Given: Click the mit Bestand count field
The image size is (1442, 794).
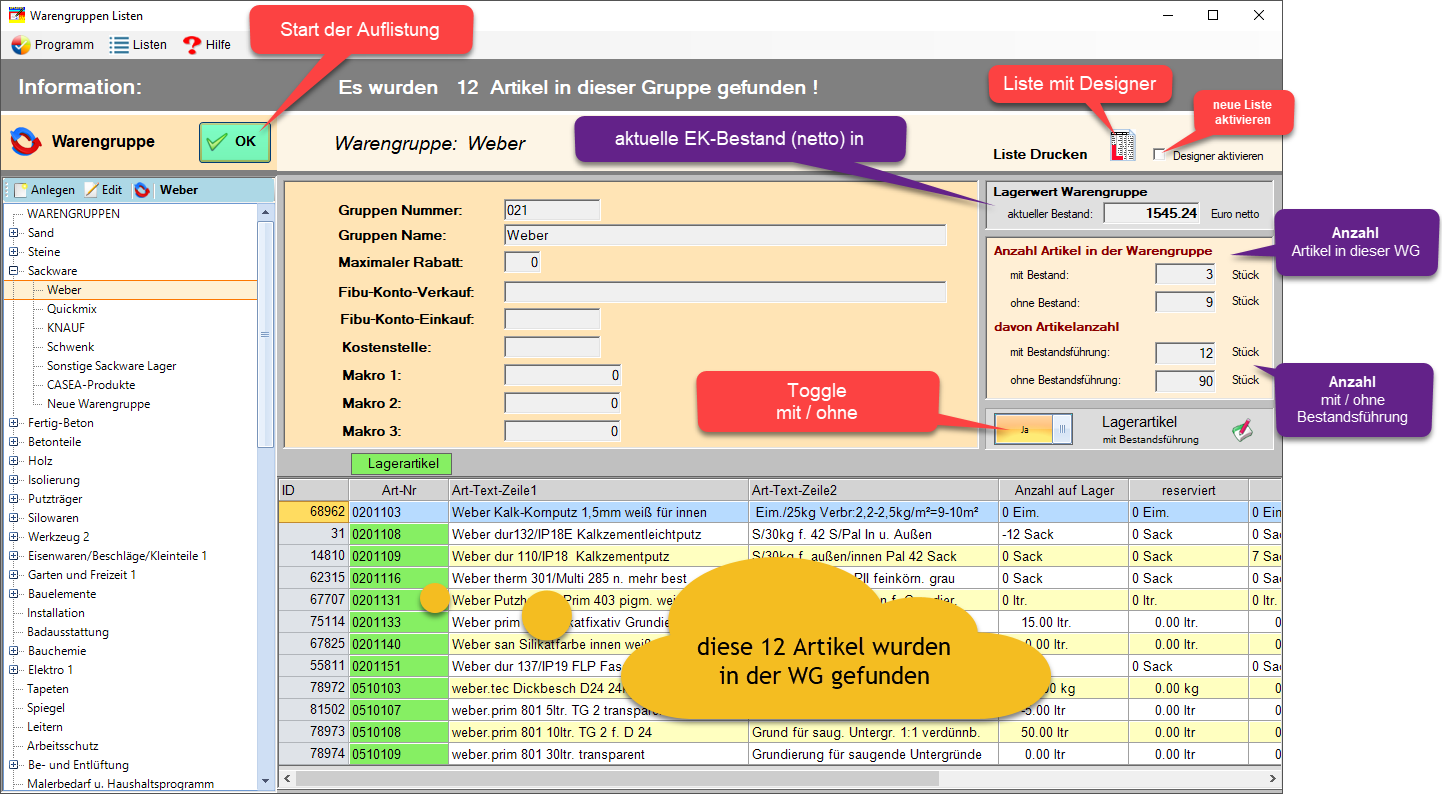Looking at the screenshot, I should (1185, 274).
